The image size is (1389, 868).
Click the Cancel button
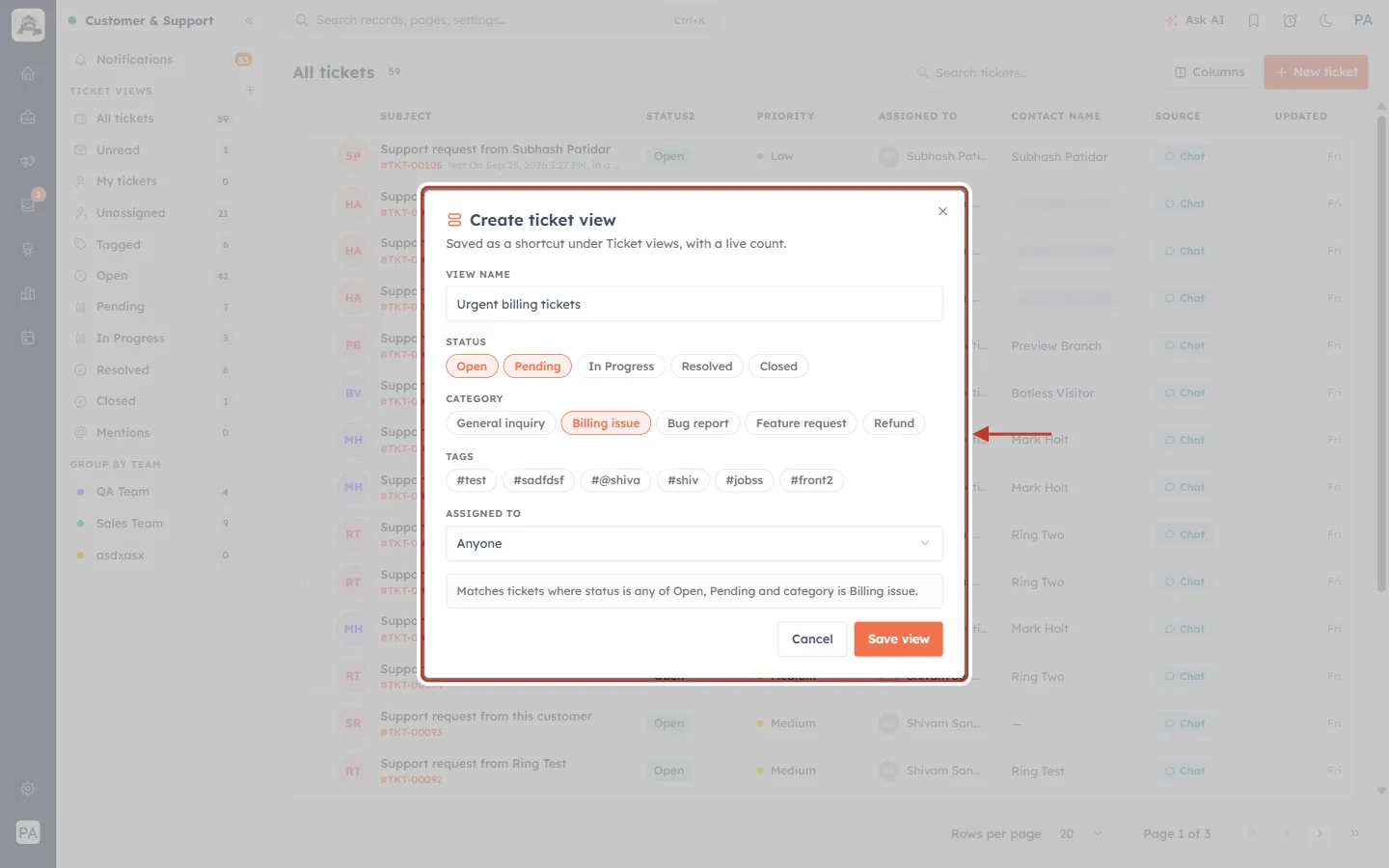coord(812,639)
